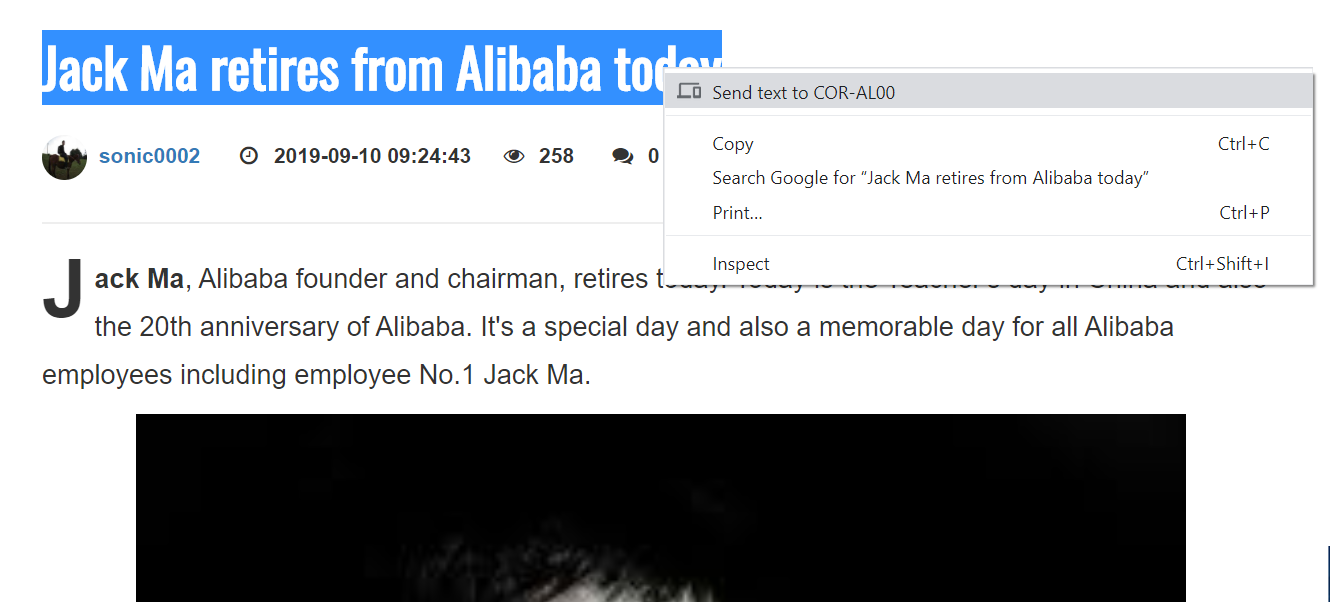Click the Ctrl+C shortcut label
Screen dimensions: 1330x602
pos(1243,144)
